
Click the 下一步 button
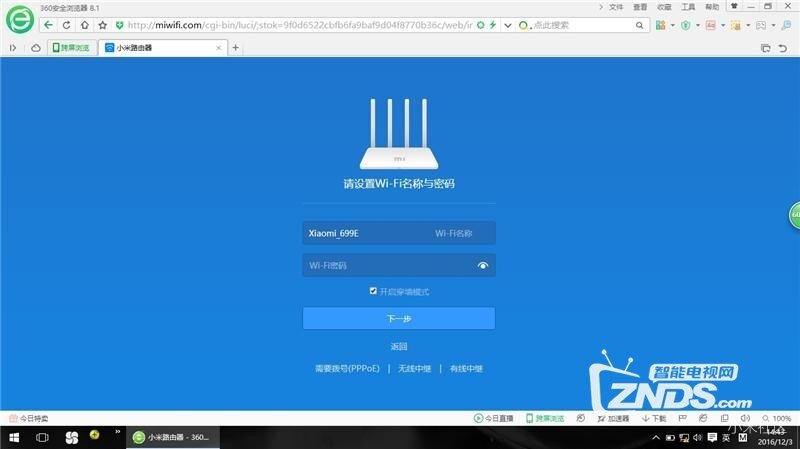(x=398, y=318)
